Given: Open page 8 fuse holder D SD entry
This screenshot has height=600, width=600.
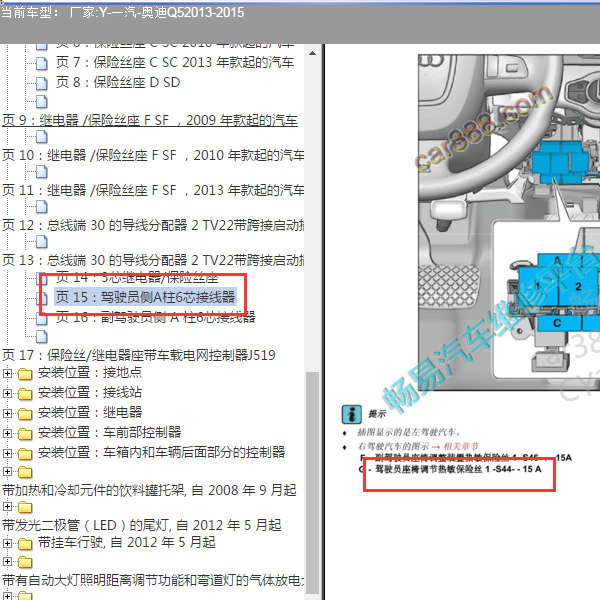Looking at the screenshot, I should [118, 82].
